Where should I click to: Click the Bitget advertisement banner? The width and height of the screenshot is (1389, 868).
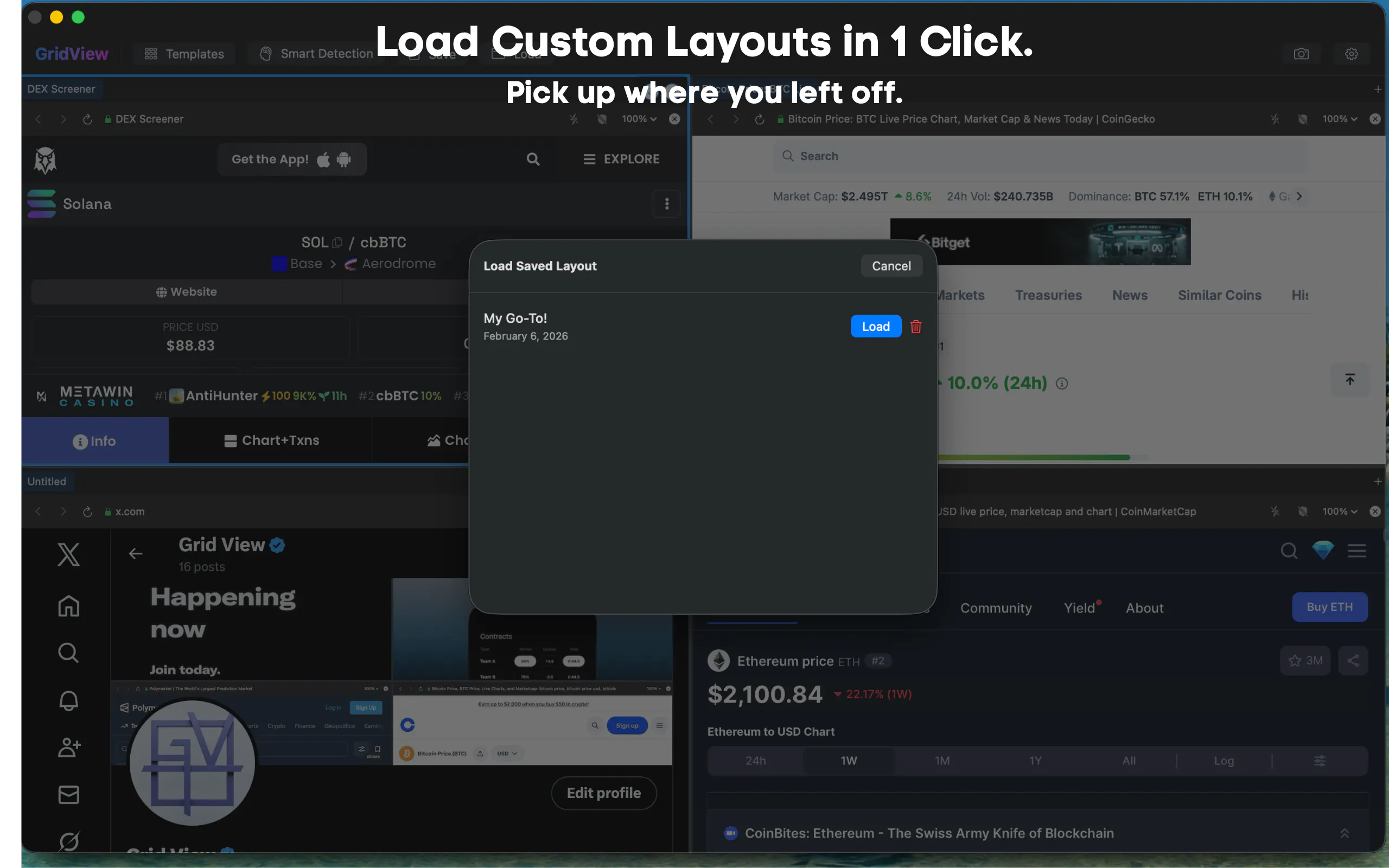1040,242
